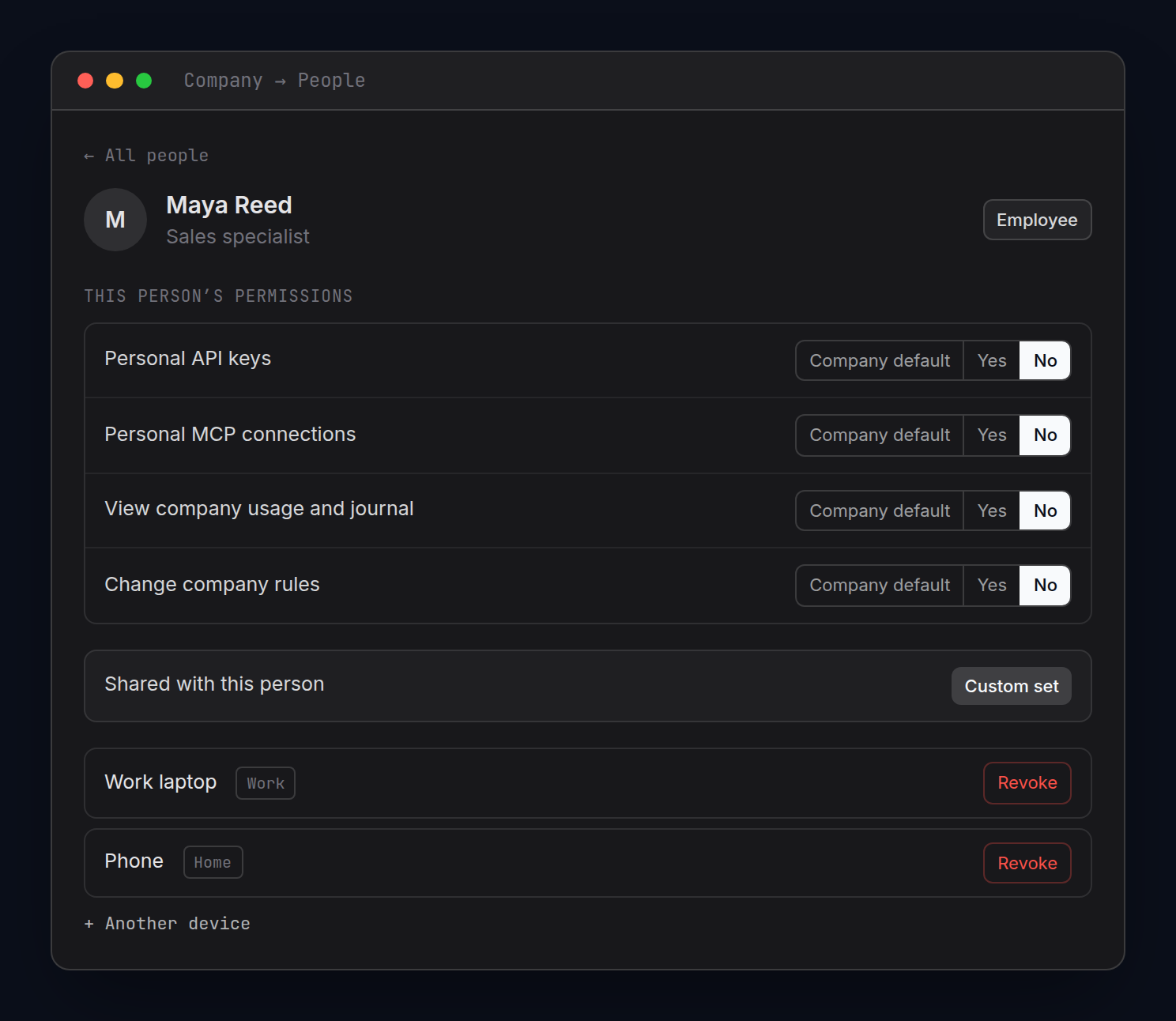The height and width of the screenshot is (1021, 1176).
Task: Open the Custom set sharing option
Action: [1012, 686]
